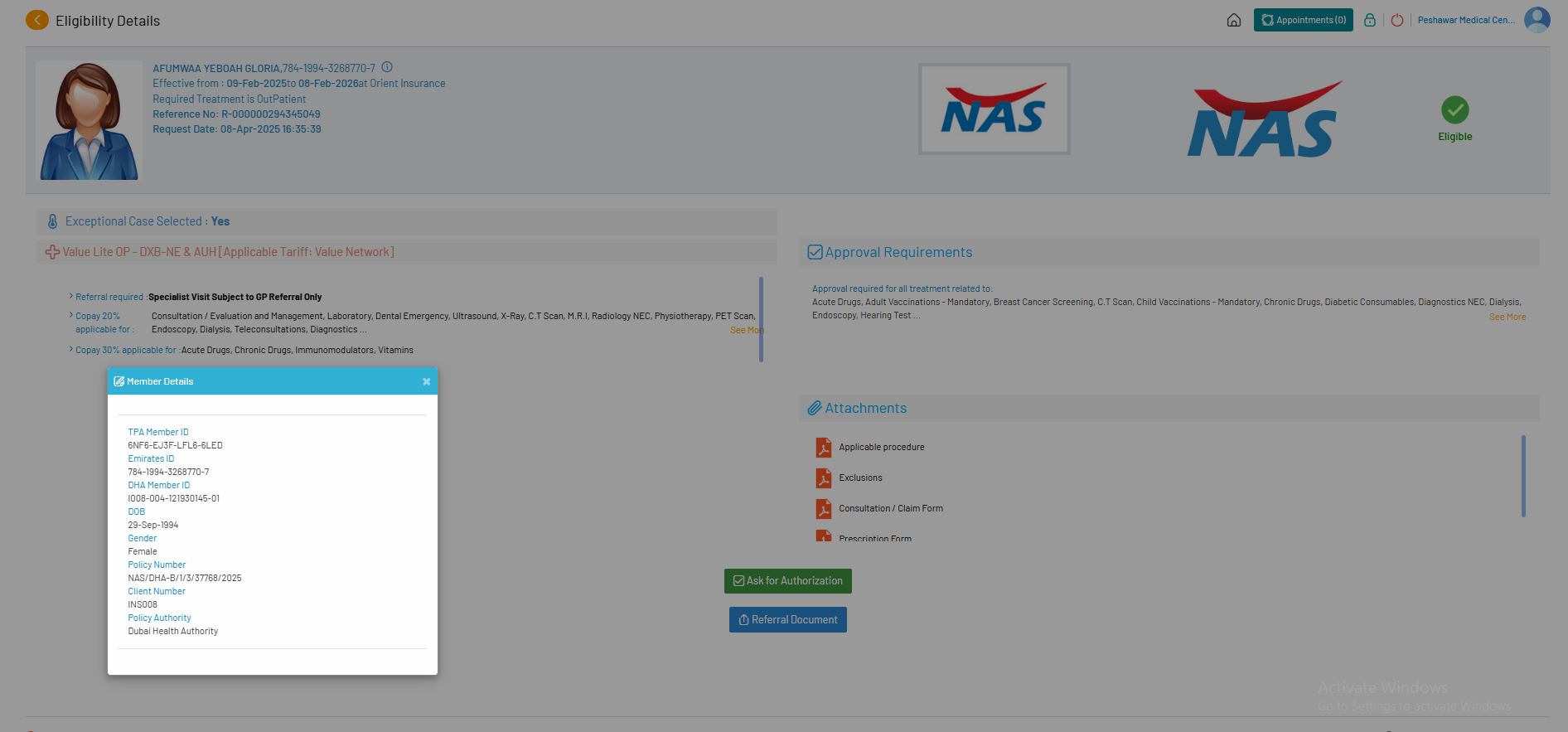The width and height of the screenshot is (1568, 732).
Task: Click the Value Lite OP plan cross icon
Action: click(52, 252)
